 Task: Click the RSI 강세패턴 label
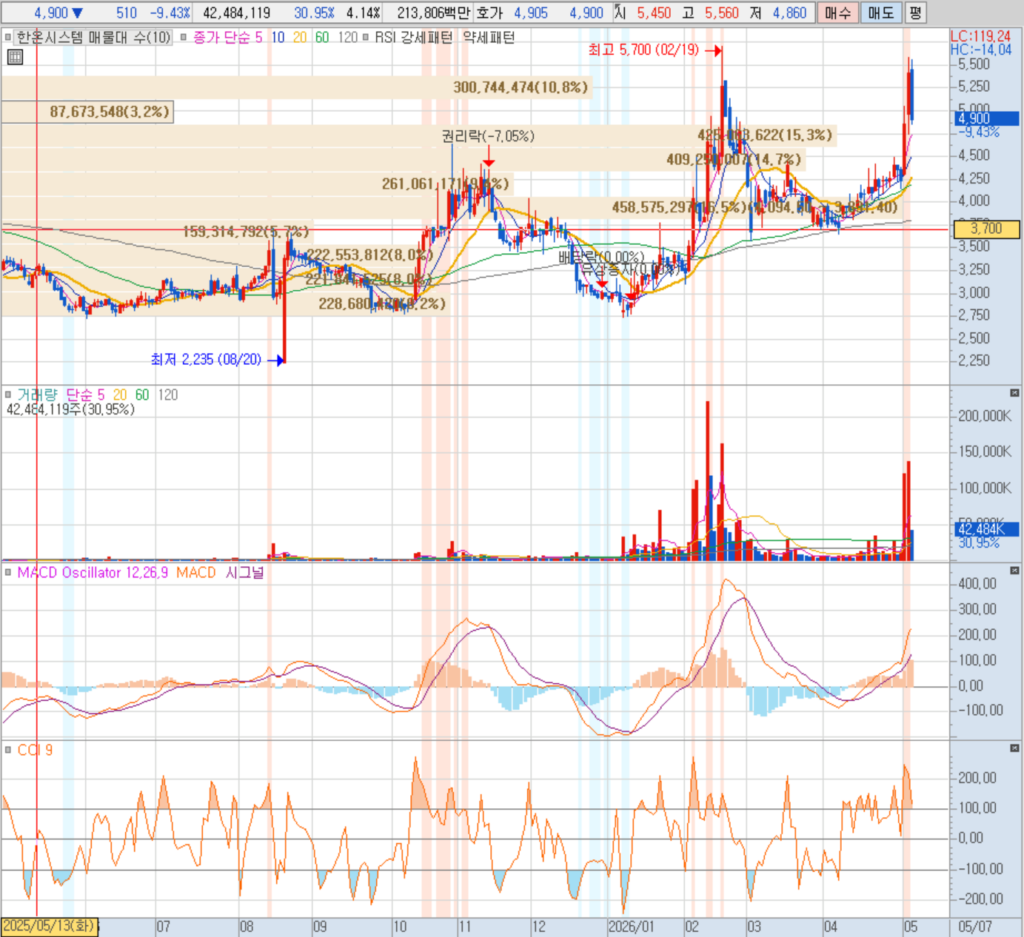[x=413, y=38]
